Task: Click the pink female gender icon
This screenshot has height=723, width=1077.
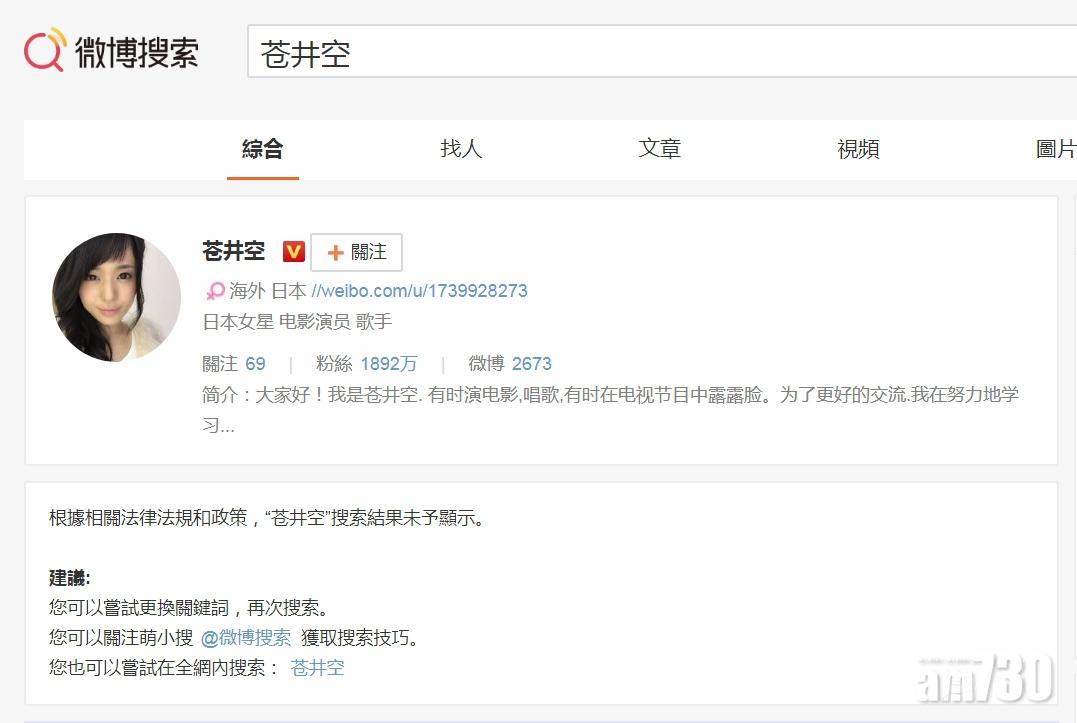Action: (215, 292)
